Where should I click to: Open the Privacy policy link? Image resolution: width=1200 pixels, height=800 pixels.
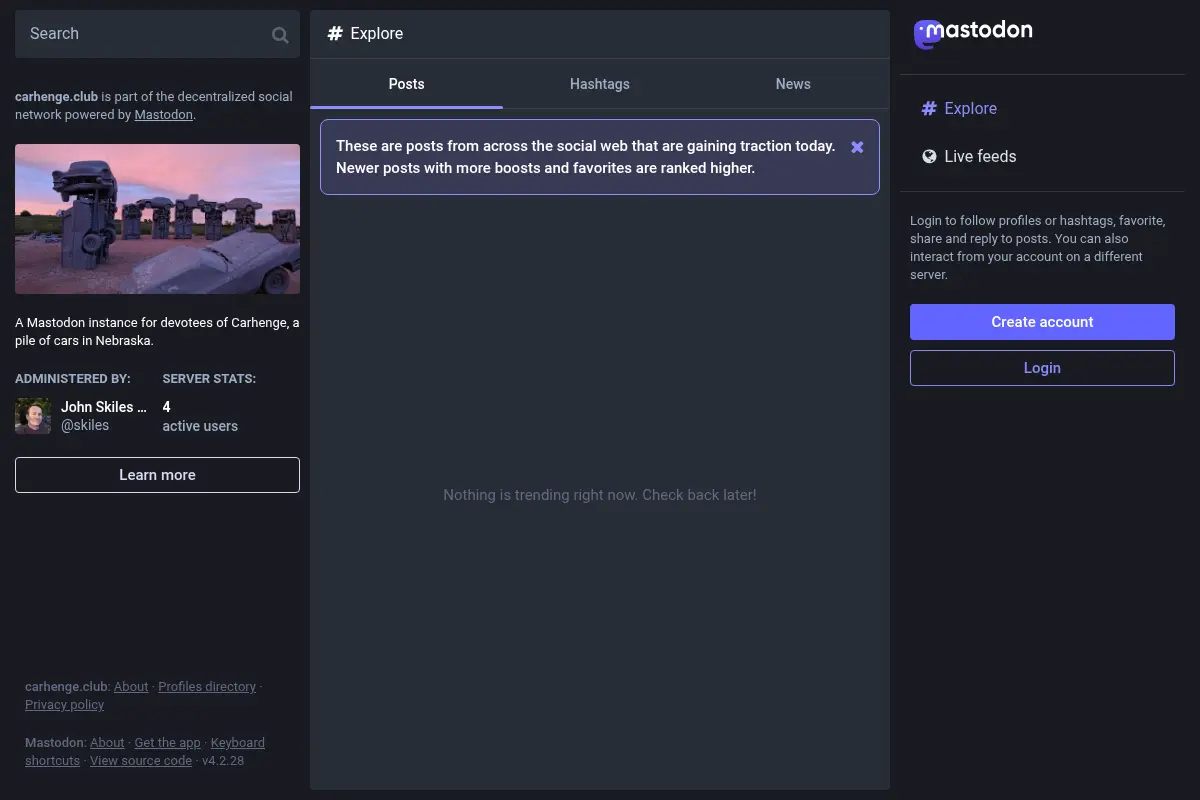coord(65,705)
